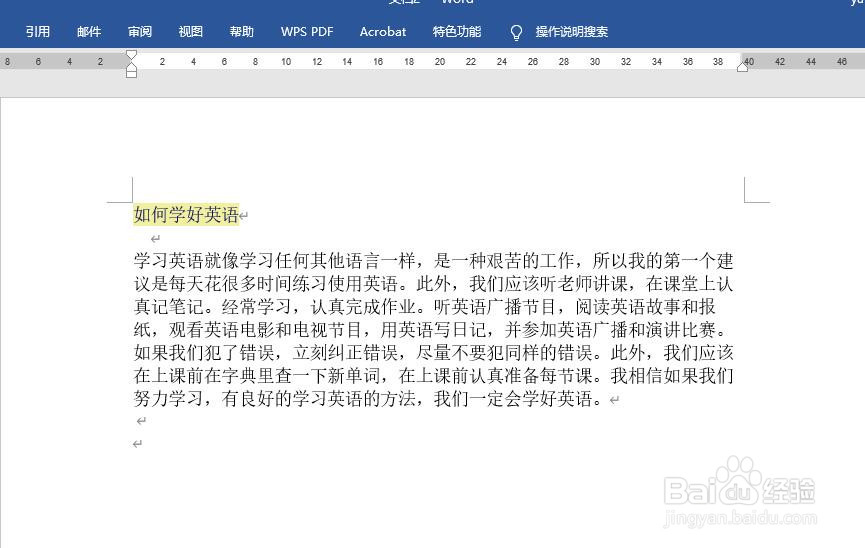Image resolution: width=865 pixels, height=548 pixels.
Task: Click text line starting 真记笔记
Action: 424,306
